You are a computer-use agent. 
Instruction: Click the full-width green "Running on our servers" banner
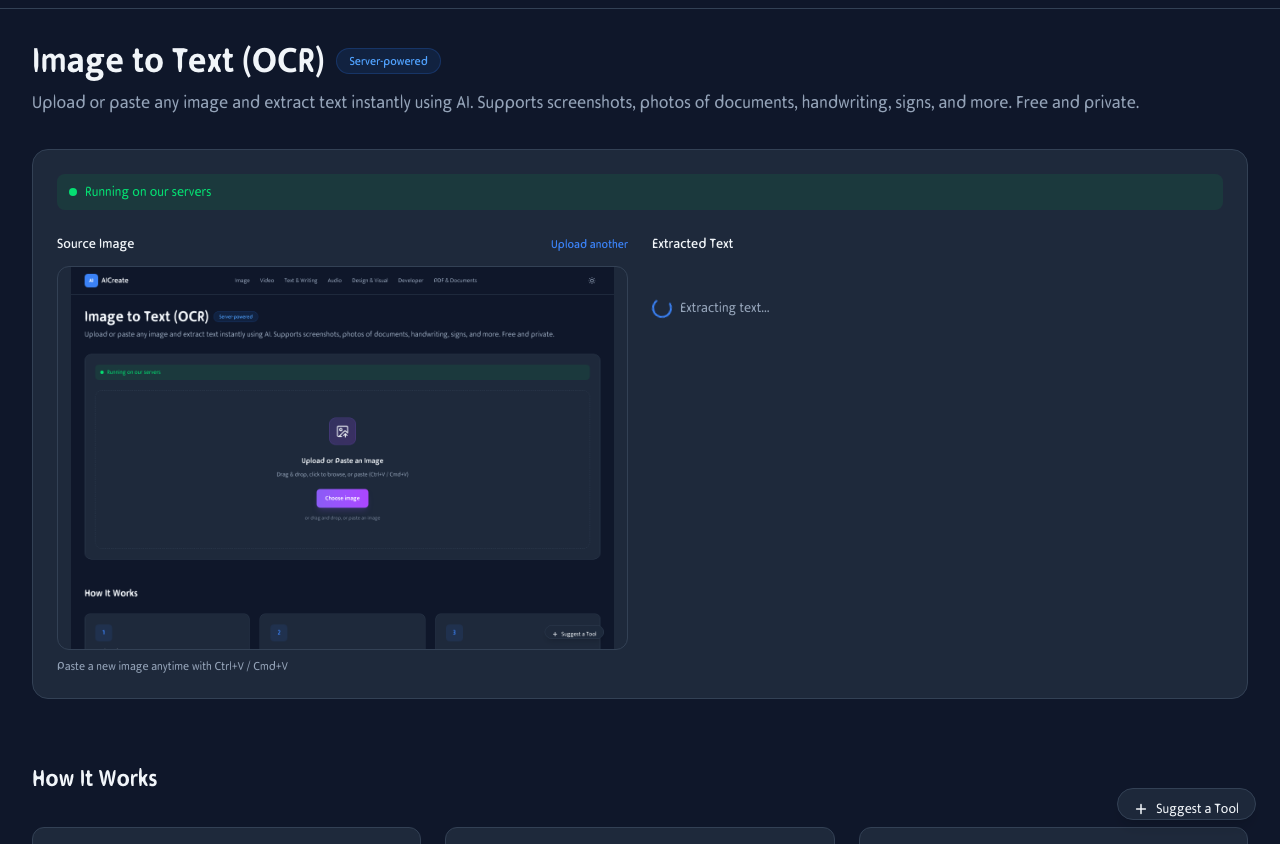640,192
